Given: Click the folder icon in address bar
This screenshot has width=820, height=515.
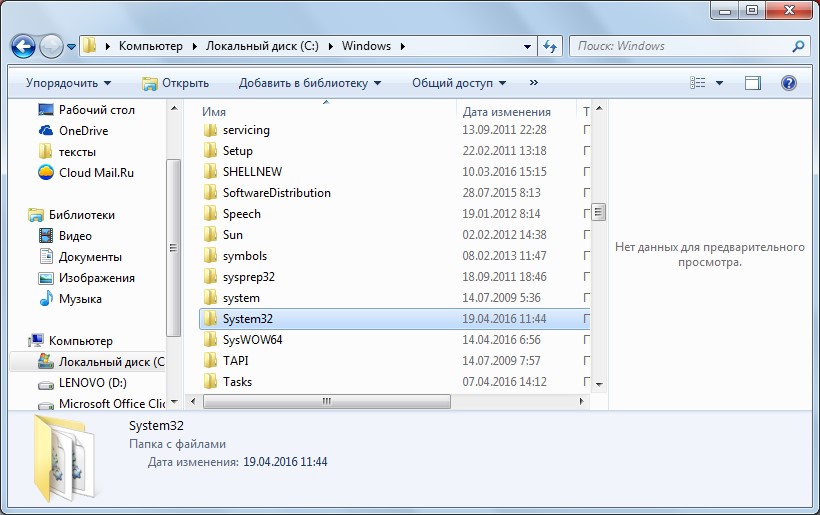Looking at the screenshot, I should pyautogui.click(x=90, y=45).
